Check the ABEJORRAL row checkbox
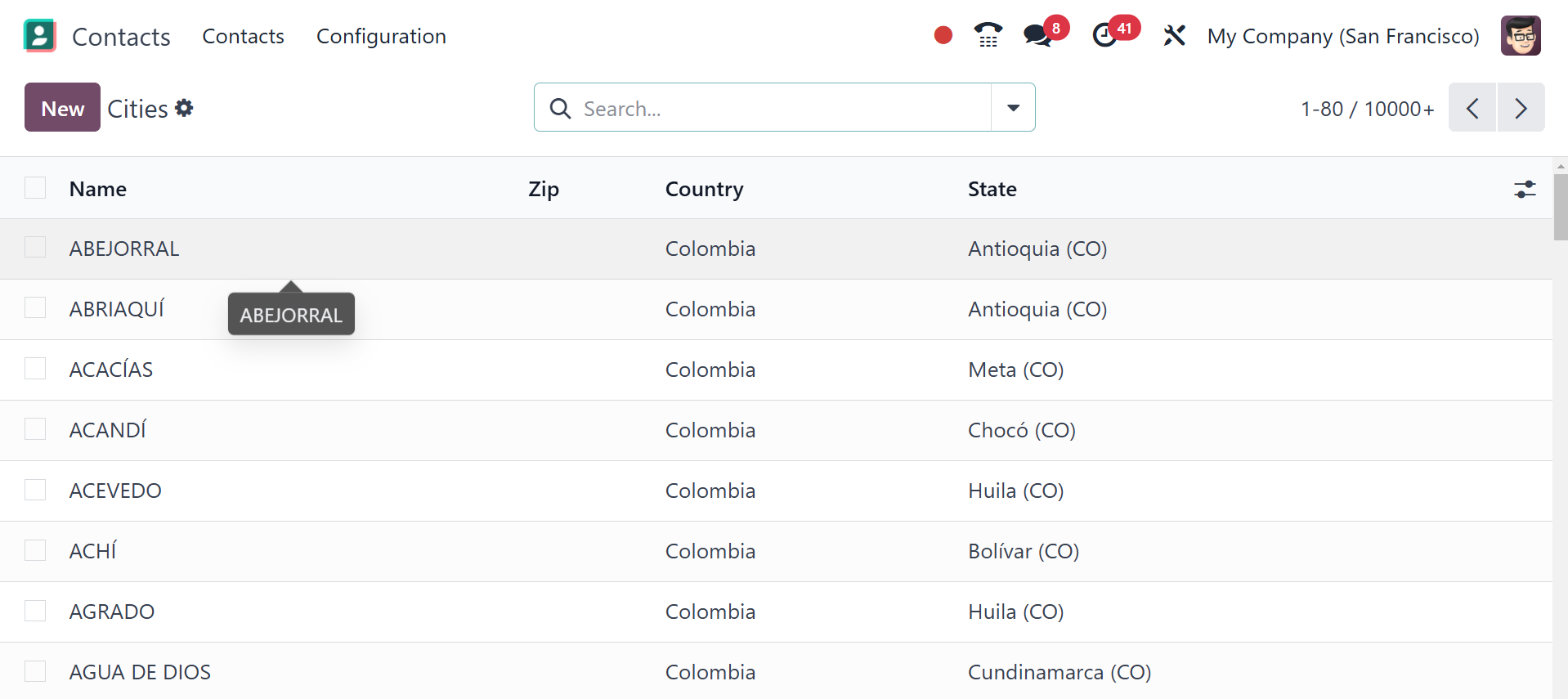Screen dimensions: 1568x699 tap(35, 248)
